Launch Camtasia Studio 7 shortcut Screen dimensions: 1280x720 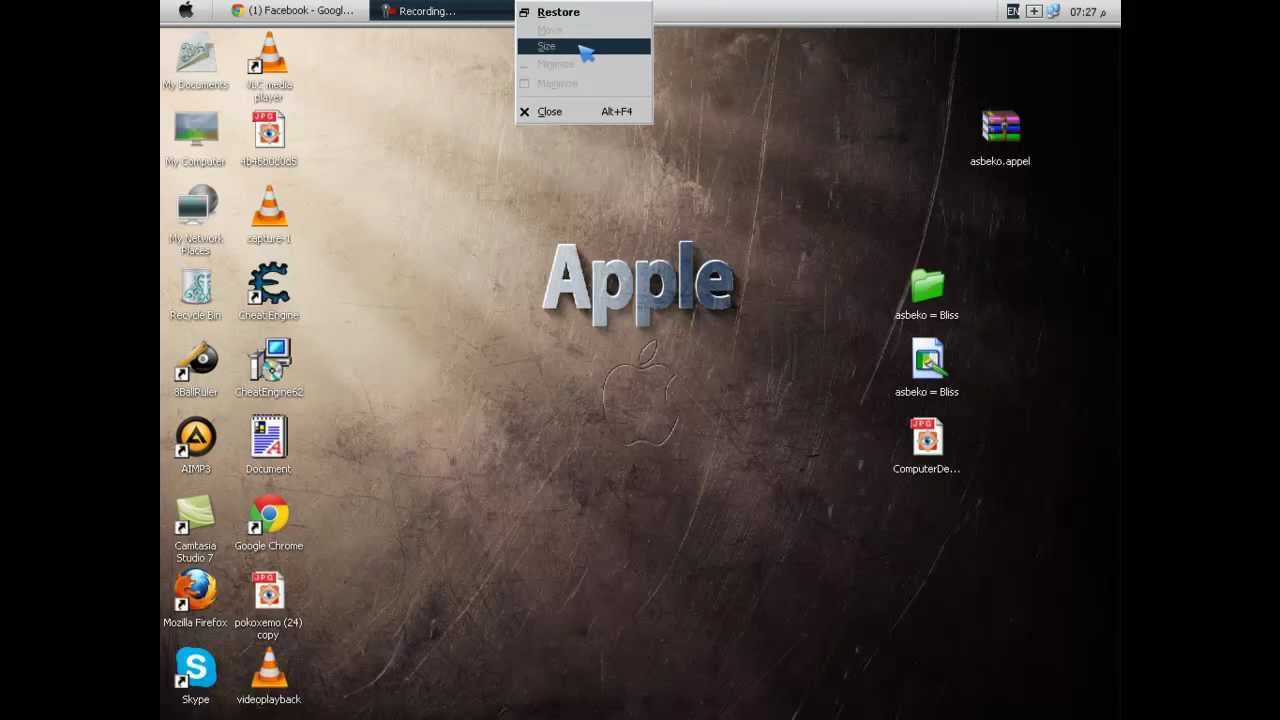[x=196, y=529]
